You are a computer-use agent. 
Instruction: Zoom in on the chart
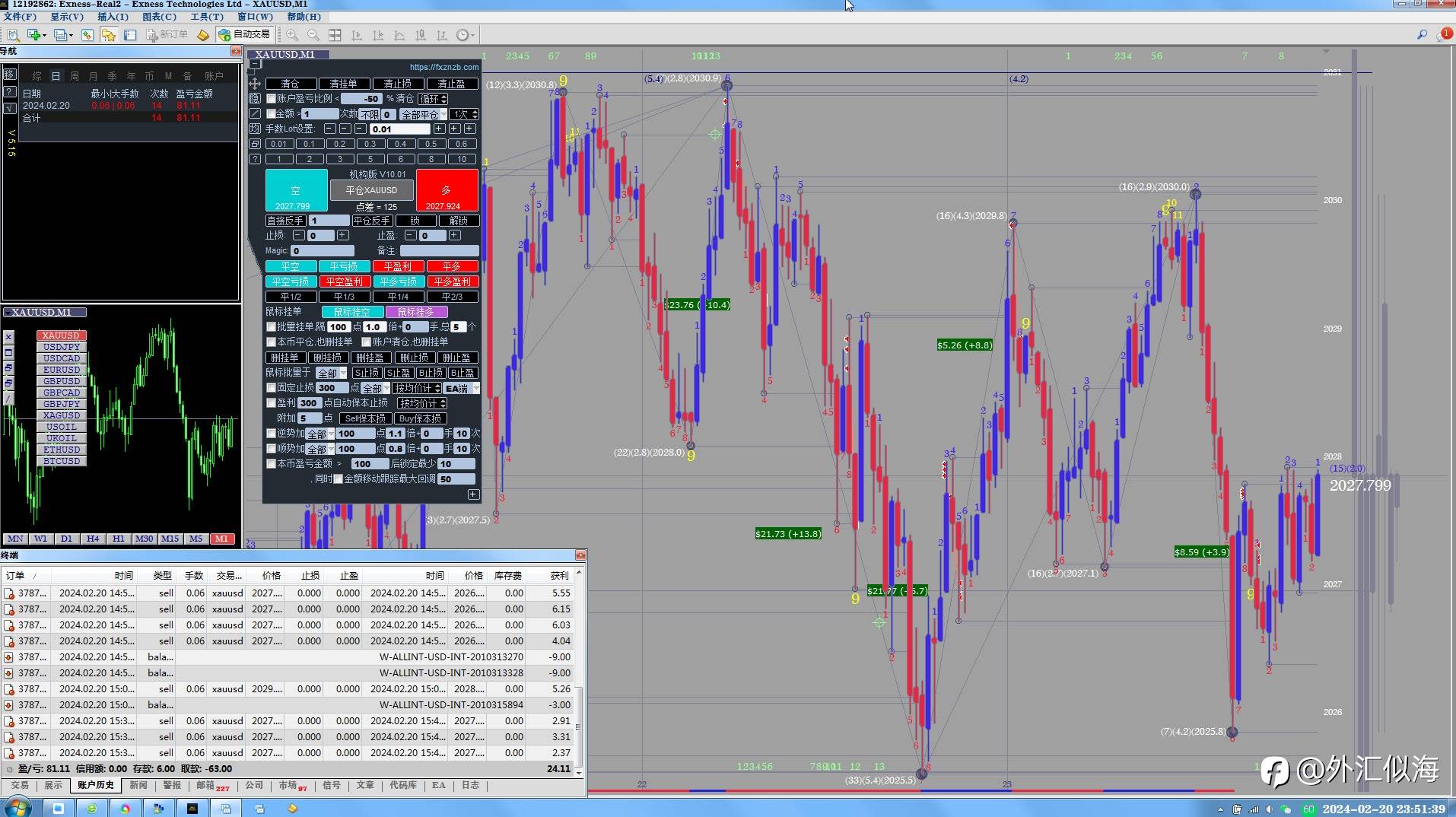292,34
